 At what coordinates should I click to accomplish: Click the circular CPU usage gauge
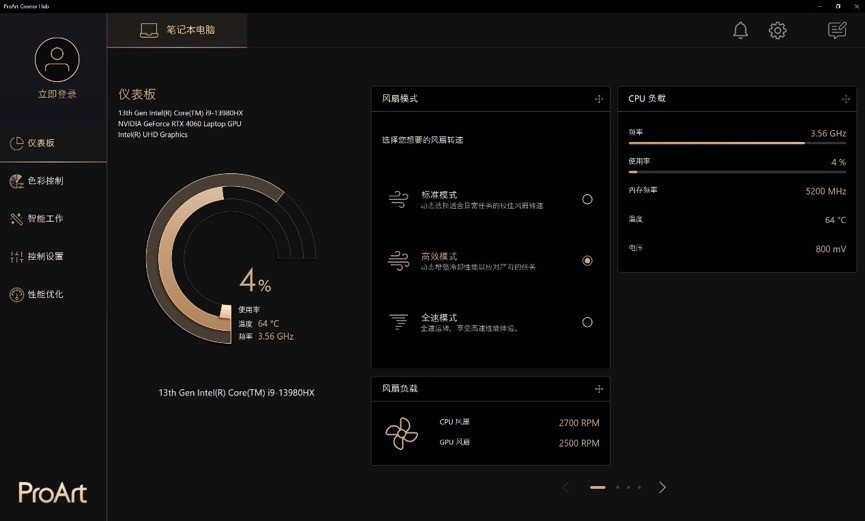[x=231, y=258]
